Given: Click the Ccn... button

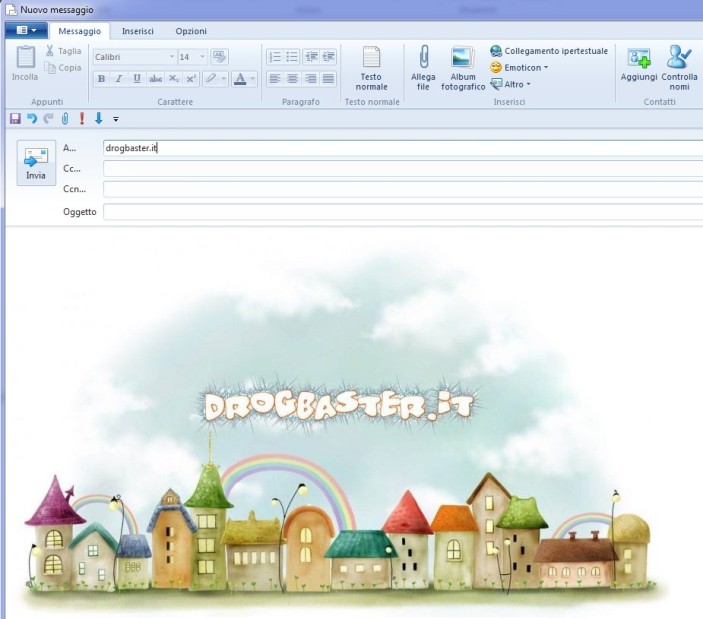Looking at the screenshot, I should (x=74, y=189).
